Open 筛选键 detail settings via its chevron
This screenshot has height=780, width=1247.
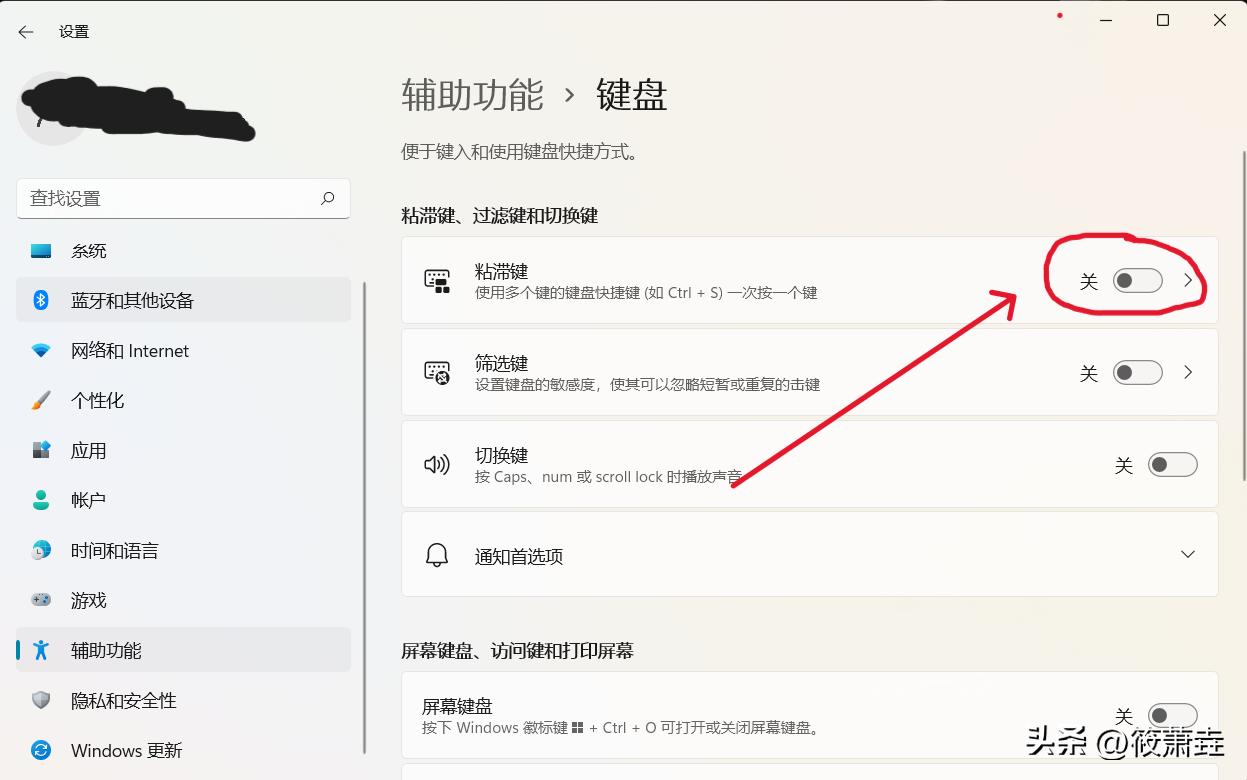(1188, 372)
